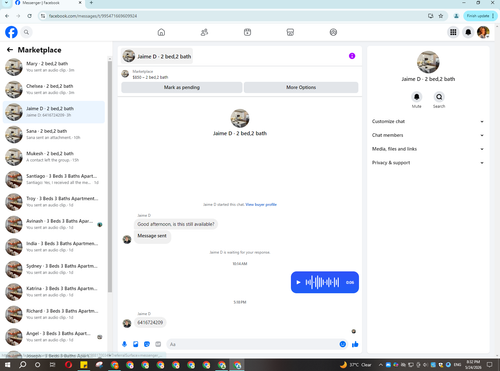This screenshot has width=500, height=371.
Task: Expand Media, files and links section
Action: 428,149
